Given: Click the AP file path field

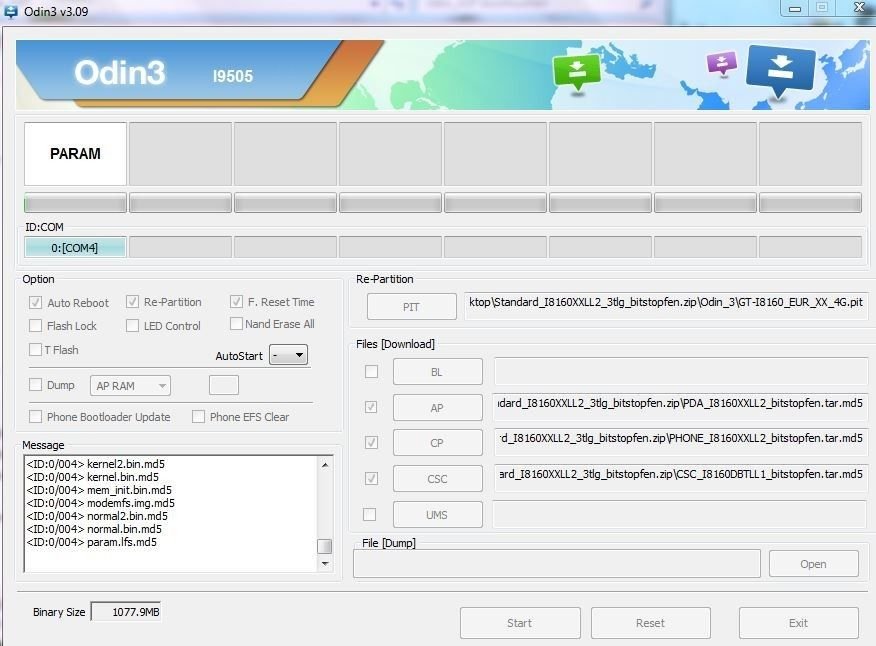Looking at the screenshot, I should [680, 406].
